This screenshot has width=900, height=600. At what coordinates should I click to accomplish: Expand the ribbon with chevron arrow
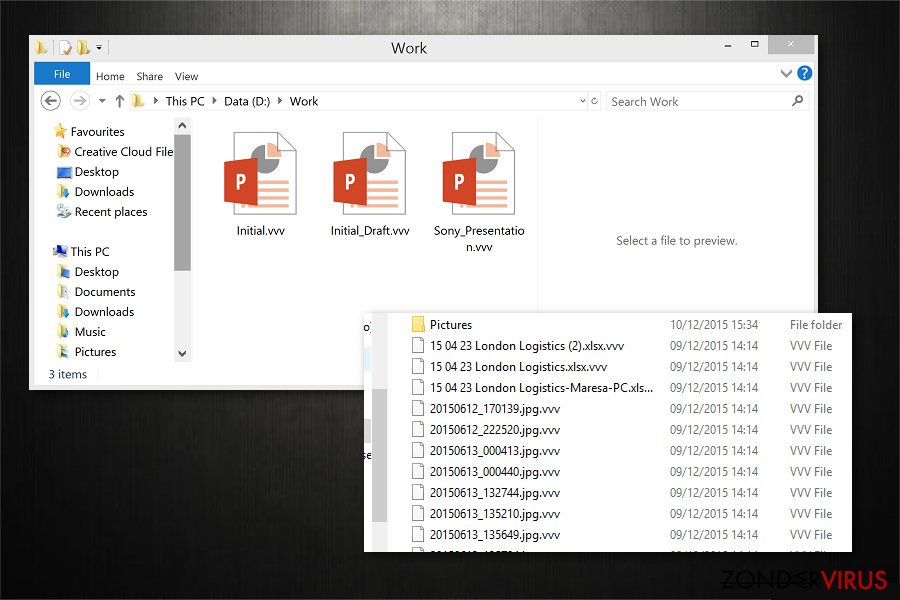[786, 75]
